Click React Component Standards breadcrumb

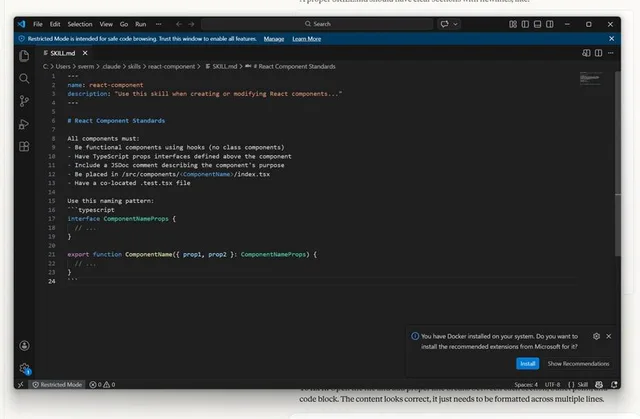[x=290, y=67]
